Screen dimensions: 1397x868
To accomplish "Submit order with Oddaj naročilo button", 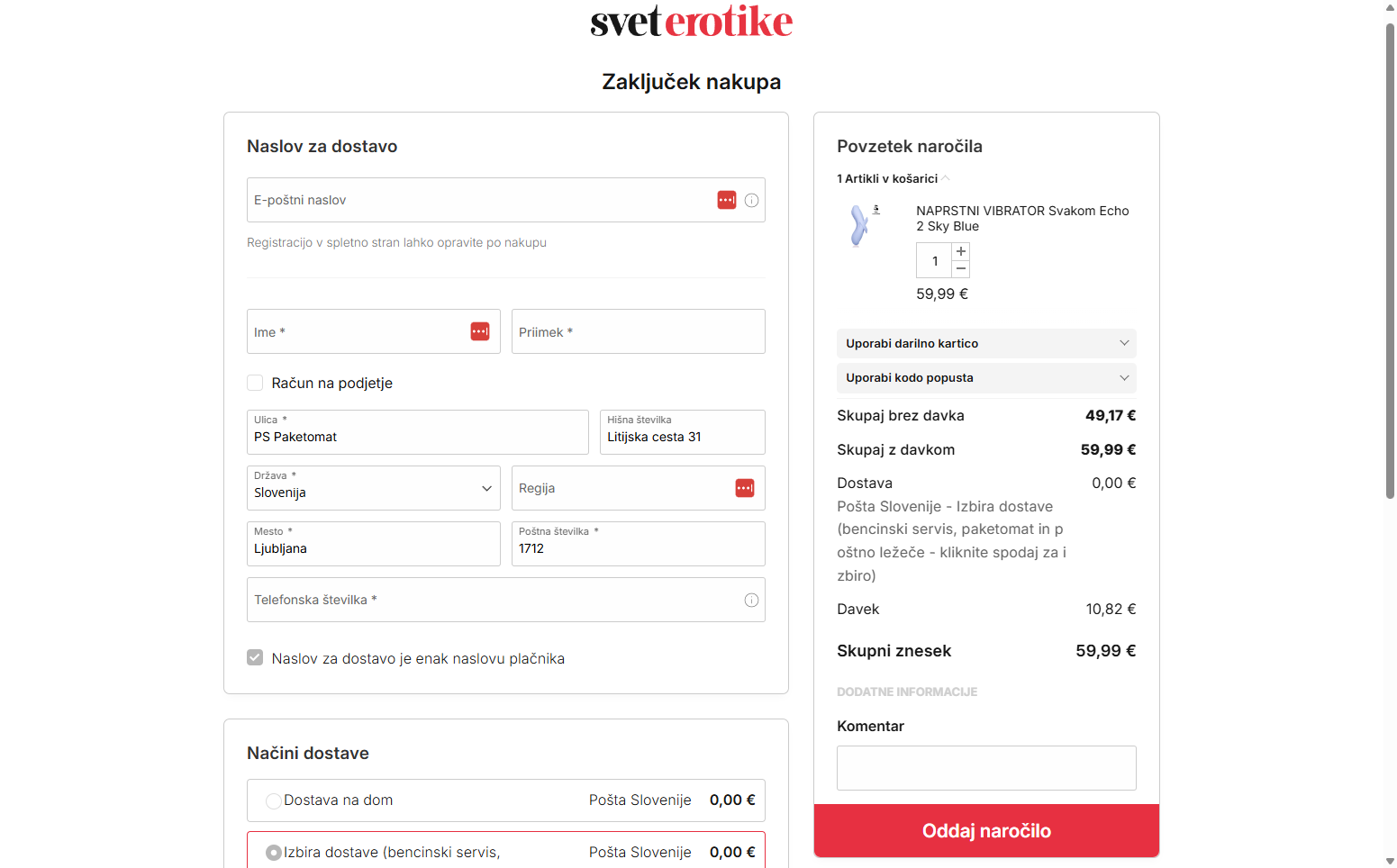I will click(x=986, y=830).
